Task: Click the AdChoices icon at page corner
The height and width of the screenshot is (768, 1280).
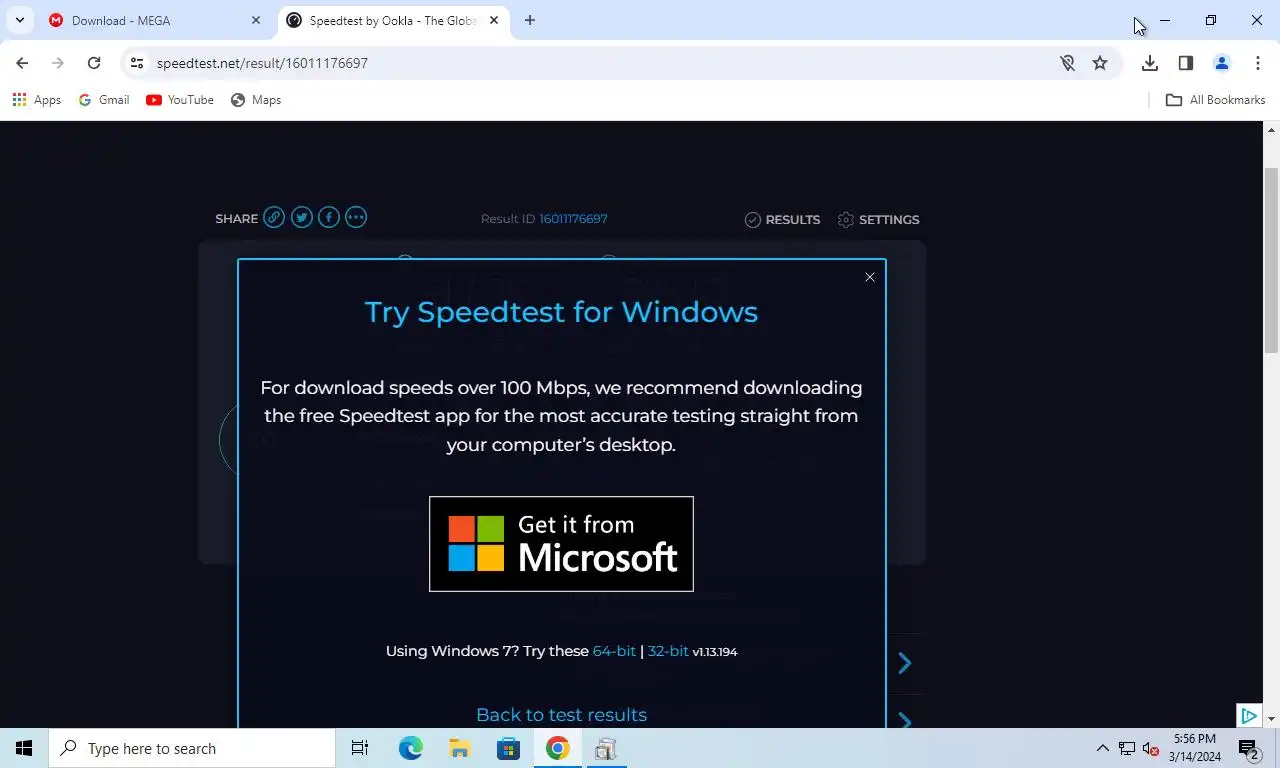Action: click(1248, 716)
